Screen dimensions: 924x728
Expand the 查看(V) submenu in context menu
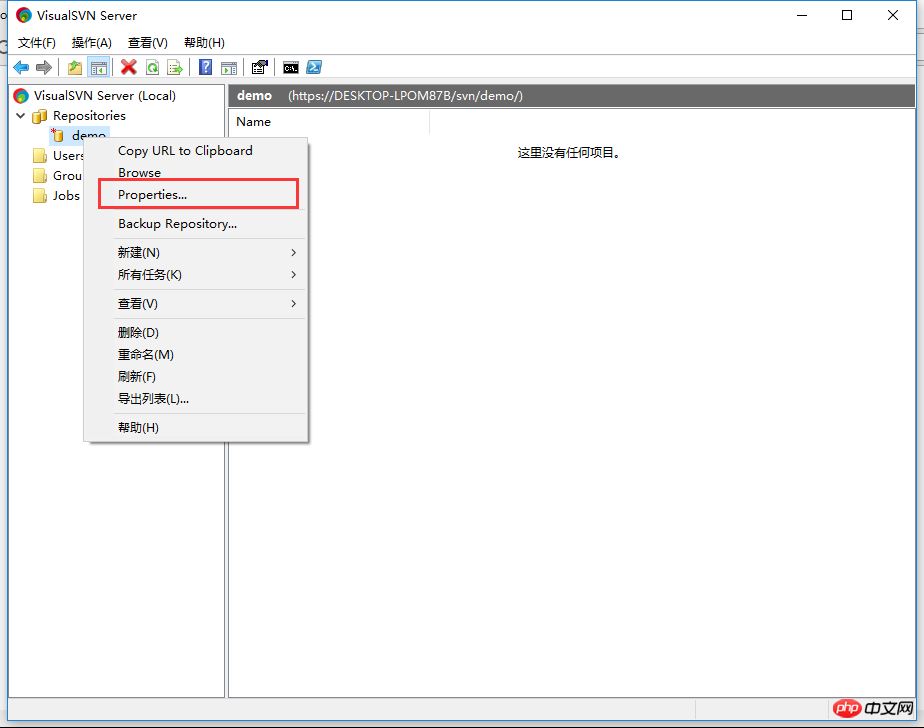pos(209,304)
